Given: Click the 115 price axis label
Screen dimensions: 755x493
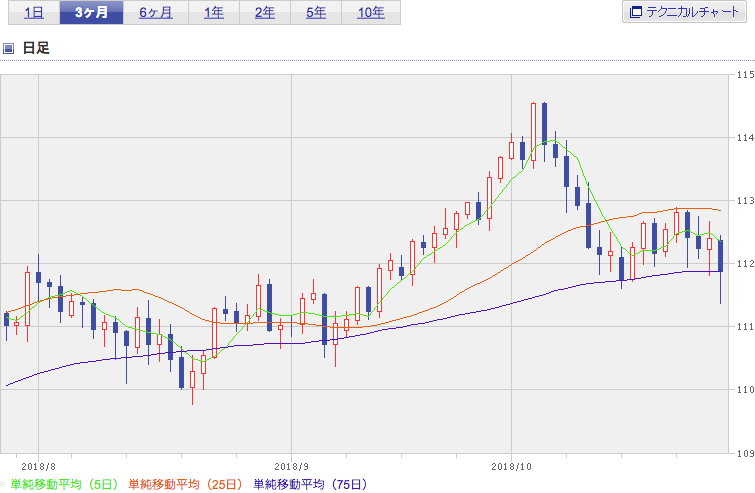Looking at the screenshot, I should click(745, 75).
